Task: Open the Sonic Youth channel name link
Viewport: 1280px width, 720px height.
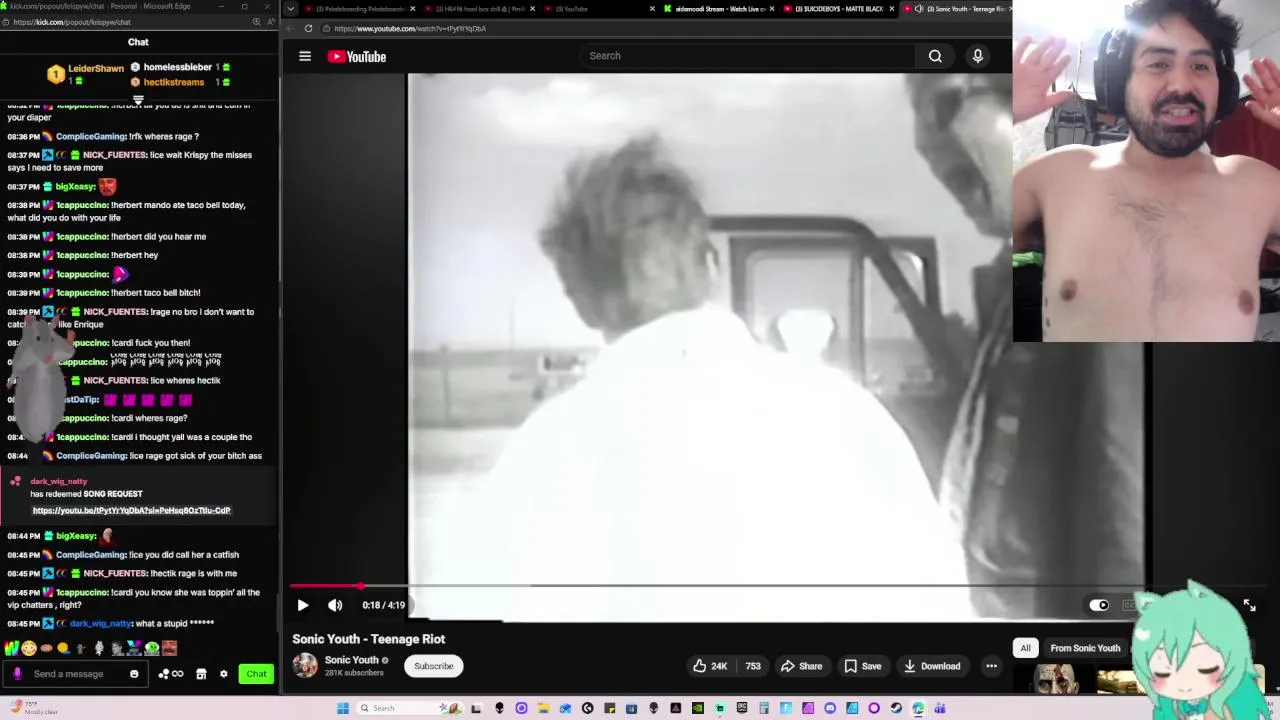Action: click(351, 660)
